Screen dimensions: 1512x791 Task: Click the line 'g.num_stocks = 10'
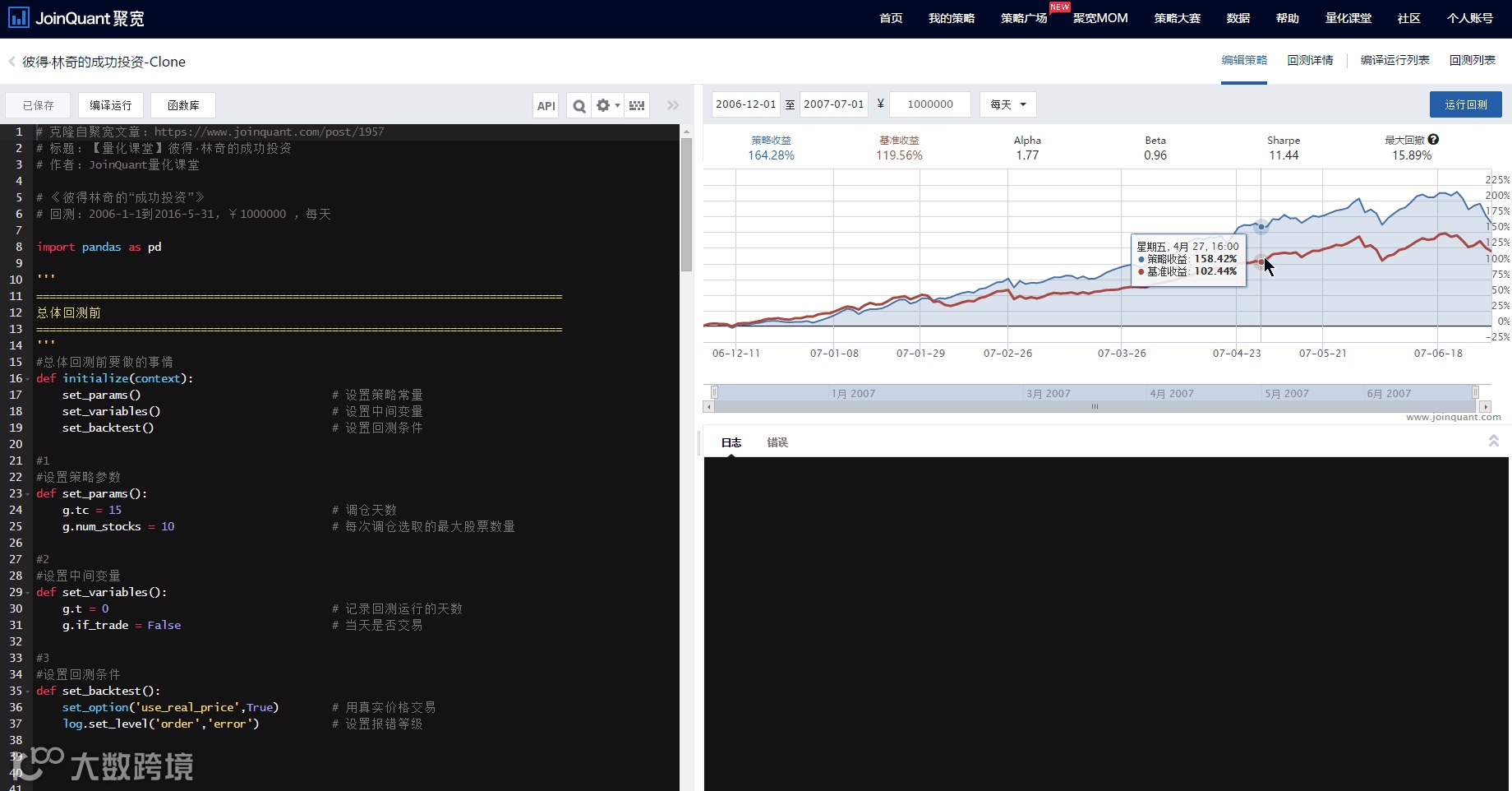[x=118, y=526]
